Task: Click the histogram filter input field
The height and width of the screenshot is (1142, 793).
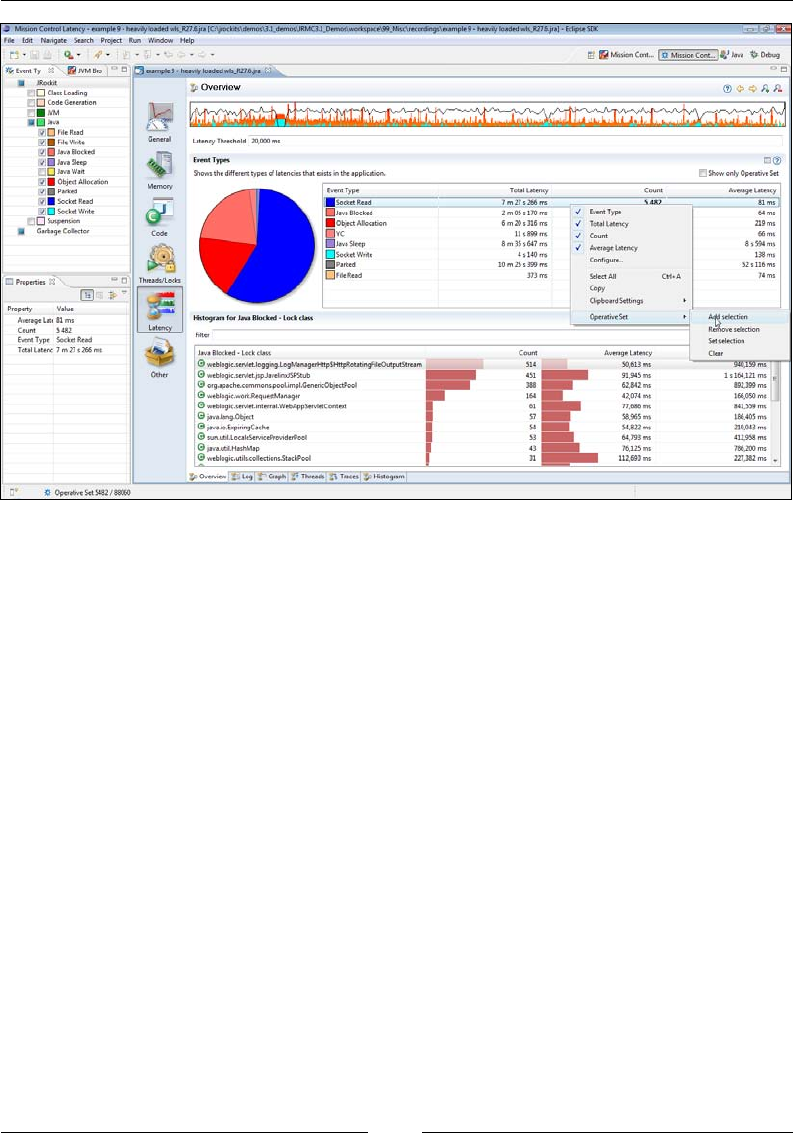Action: pyautogui.click(x=496, y=335)
